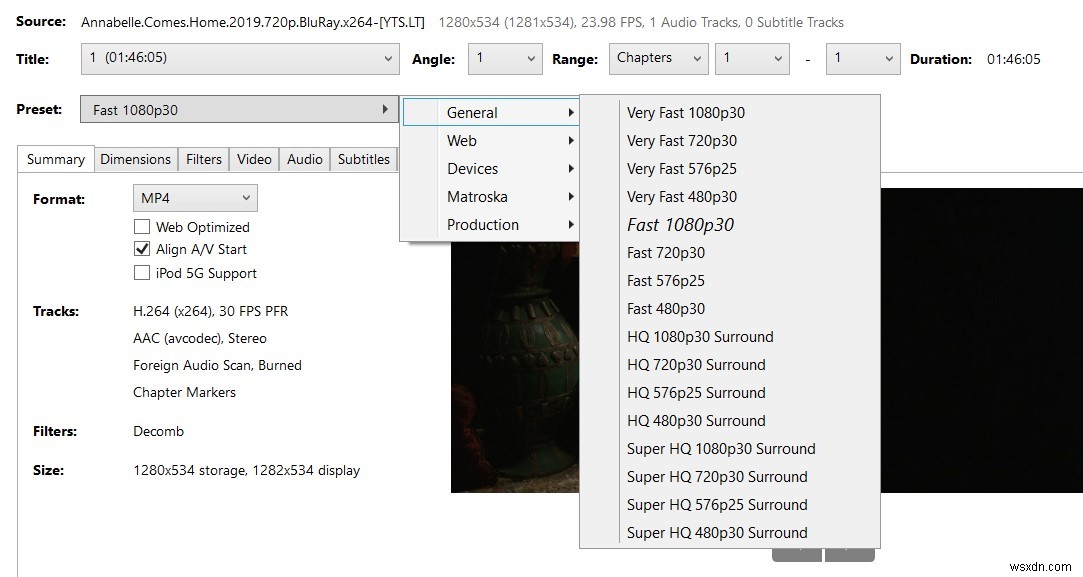Switch to the Video tab
This screenshot has height=577, width=1083.
[254, 159]
